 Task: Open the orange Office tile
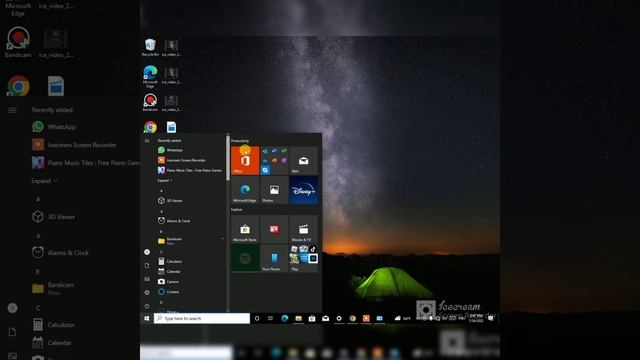click(245, 160)
